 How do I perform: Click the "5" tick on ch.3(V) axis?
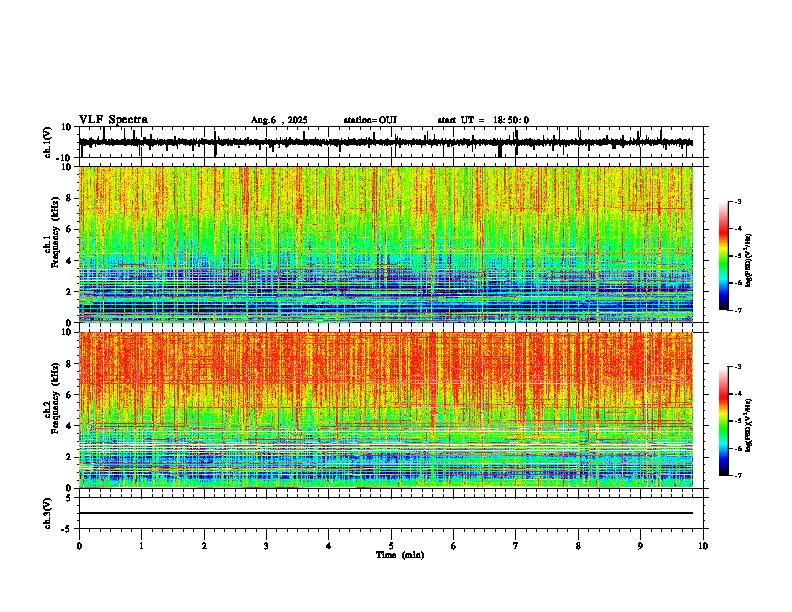coord(70,497)
